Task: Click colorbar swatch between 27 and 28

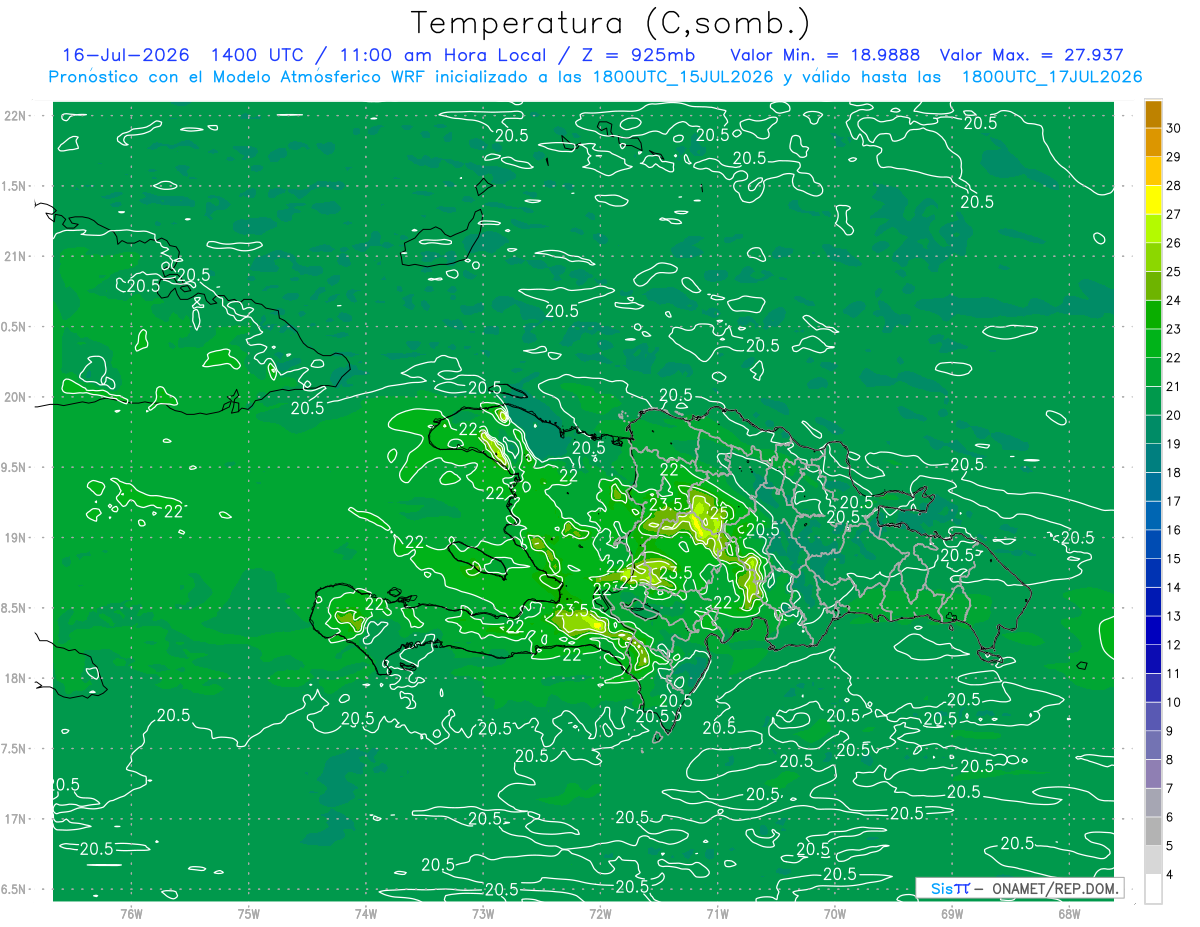Action: (1153, 200)
